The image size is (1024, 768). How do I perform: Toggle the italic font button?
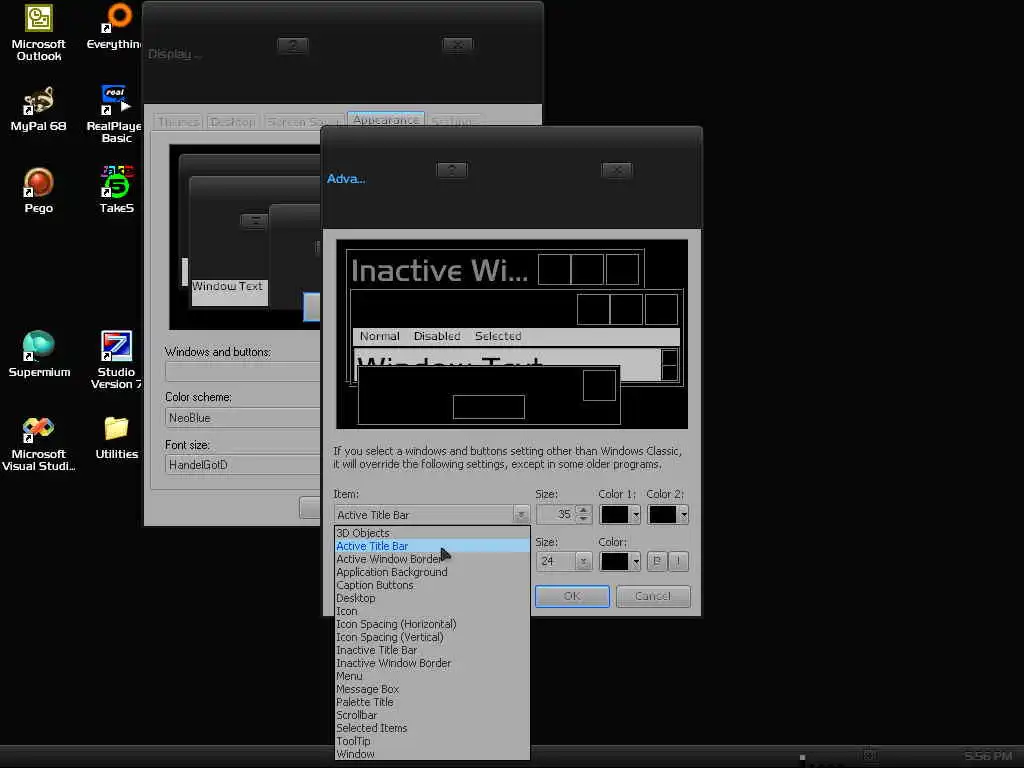[679, 562]
